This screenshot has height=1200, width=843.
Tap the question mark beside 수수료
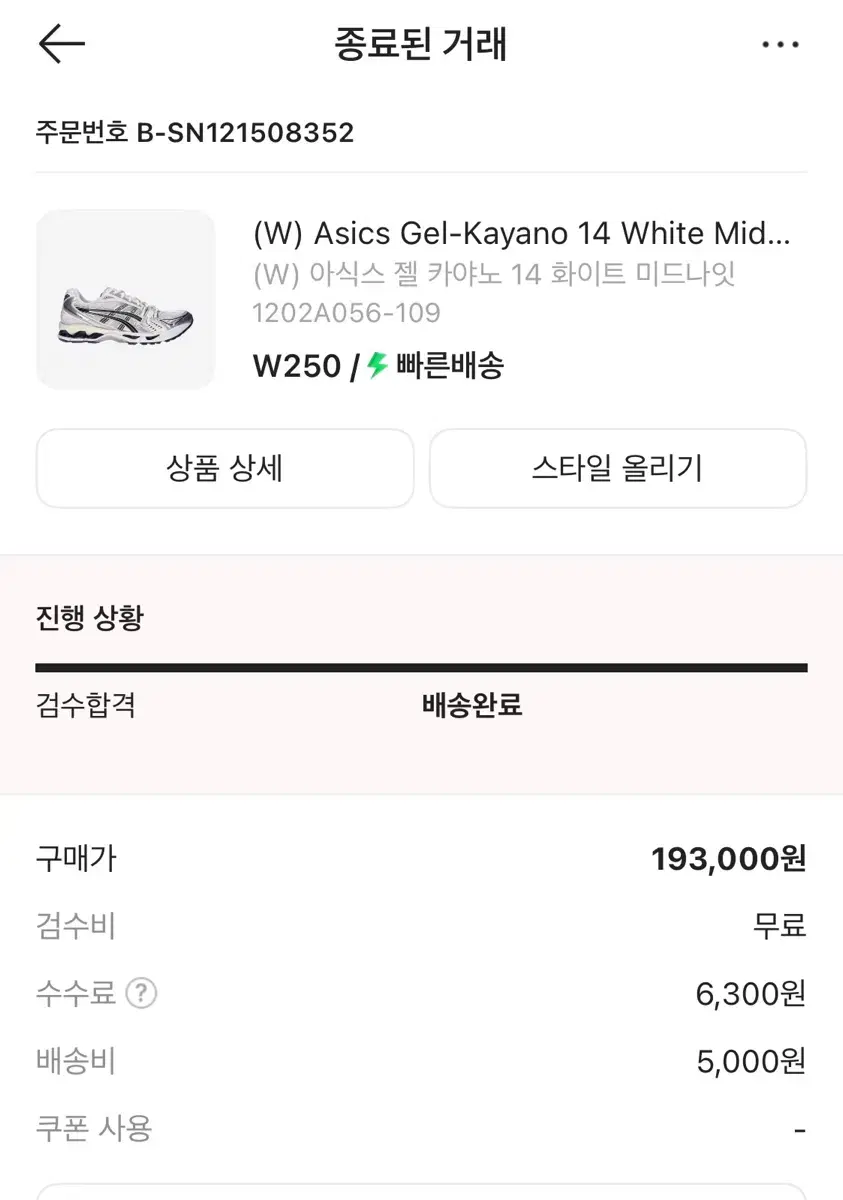point(142,994)
